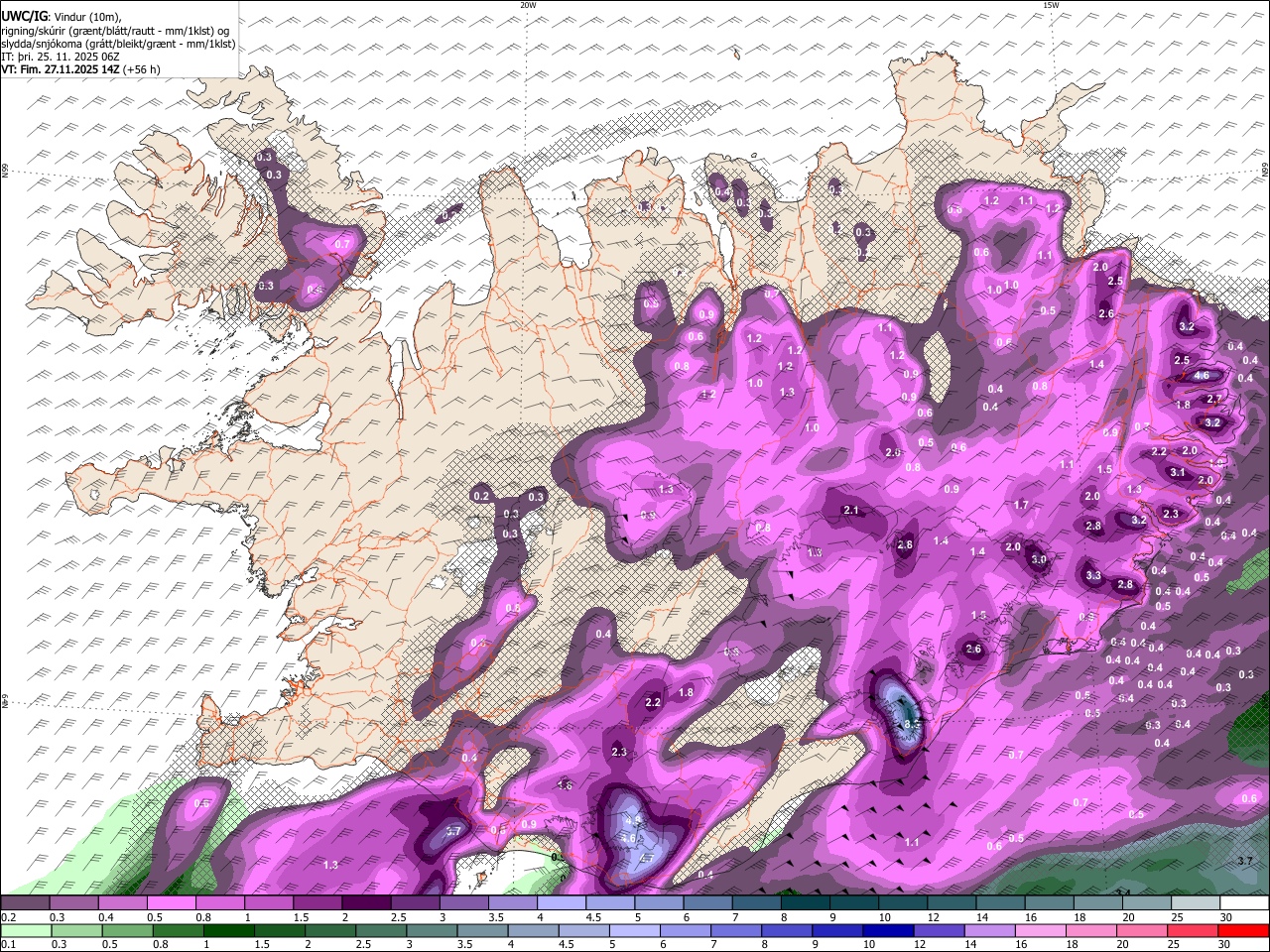The height and width of the screenshot is (952, 1270).
Task: Pick the darkest green 1 swatch in the rain legend row
Action: (x=228, y=930)
